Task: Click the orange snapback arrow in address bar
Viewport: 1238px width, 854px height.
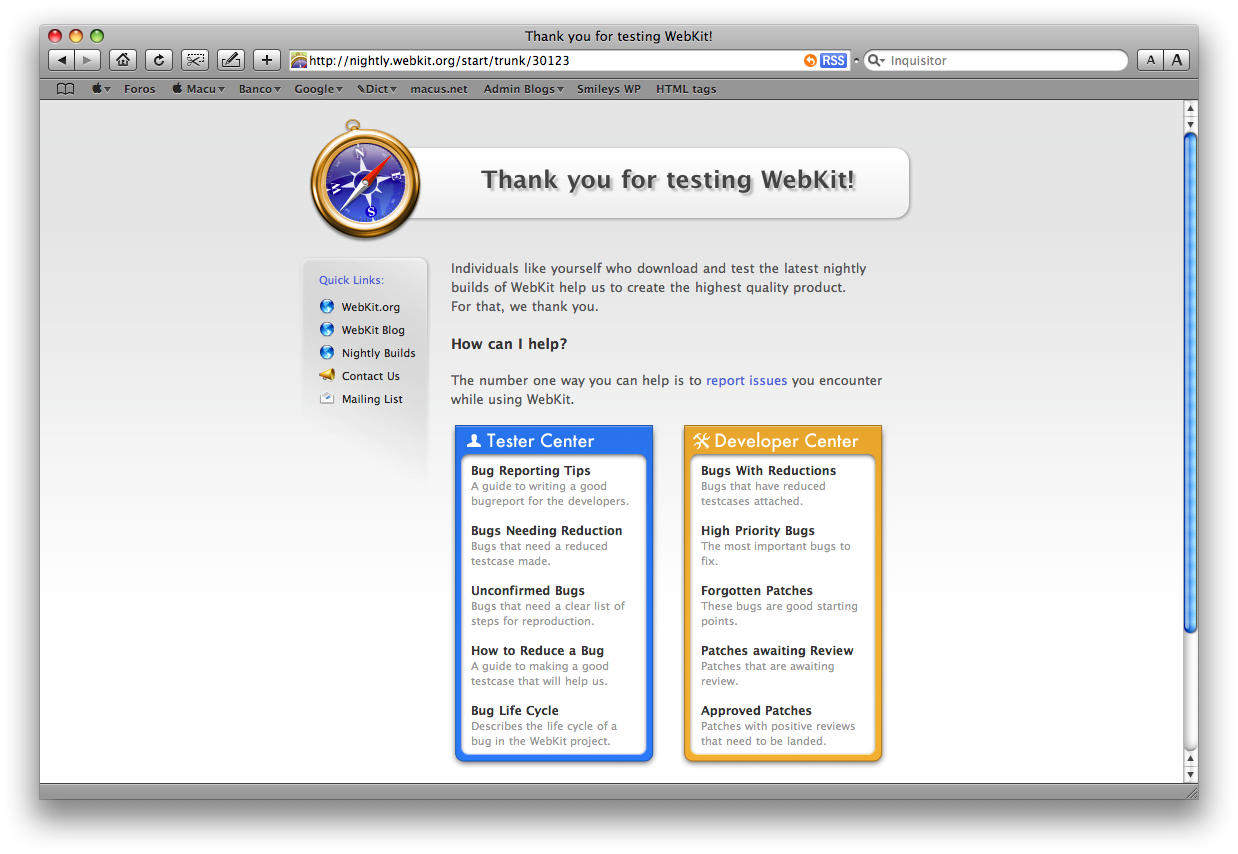Action: pyautogui.click(x=810, y=61)
